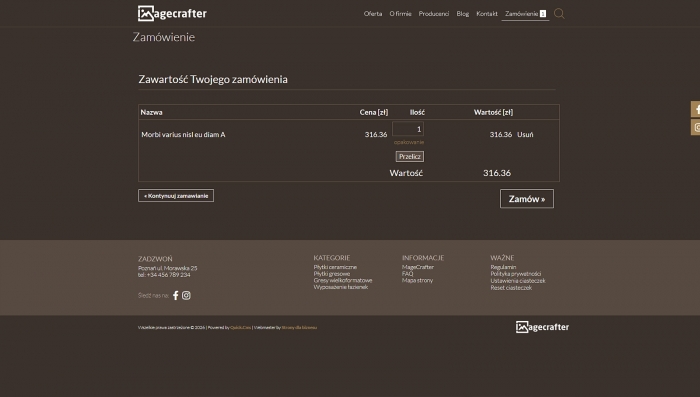Image resolution: width=700 pixels, height=397 pixels.
Task: Open the Quick.Cms powered-by link
Action: pos(241,327)
